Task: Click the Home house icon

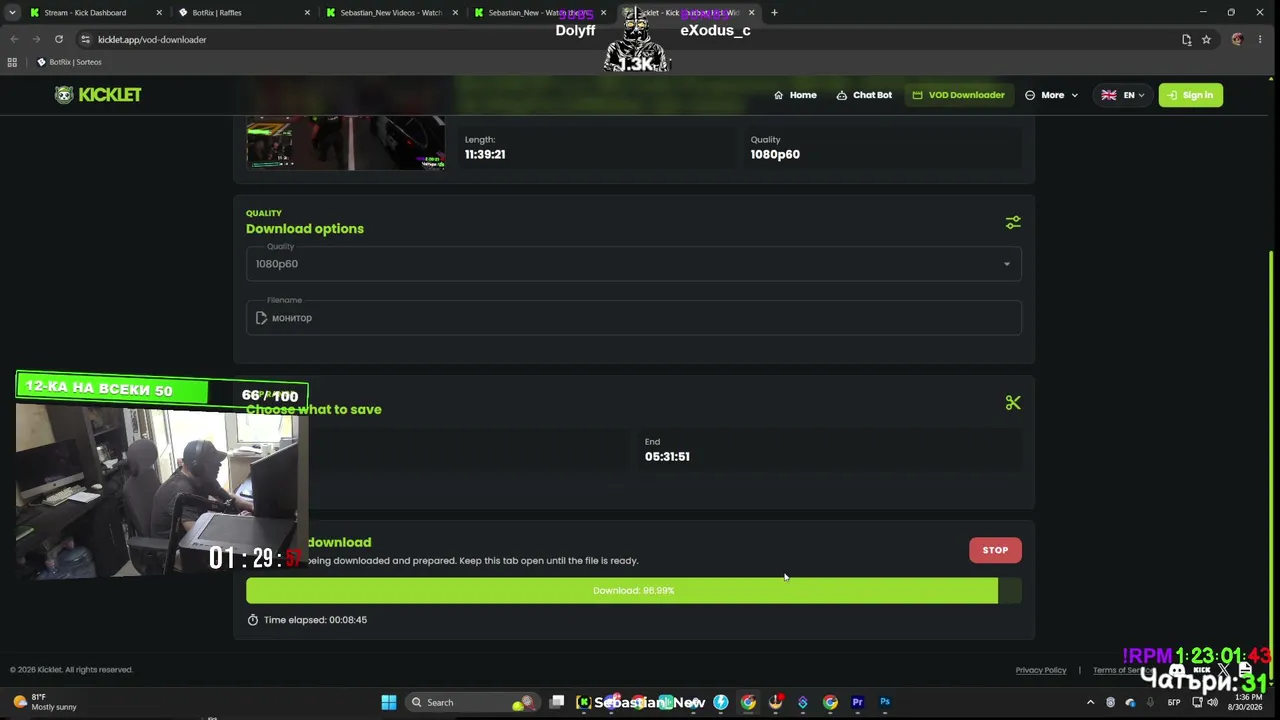Action: (779, 95)
